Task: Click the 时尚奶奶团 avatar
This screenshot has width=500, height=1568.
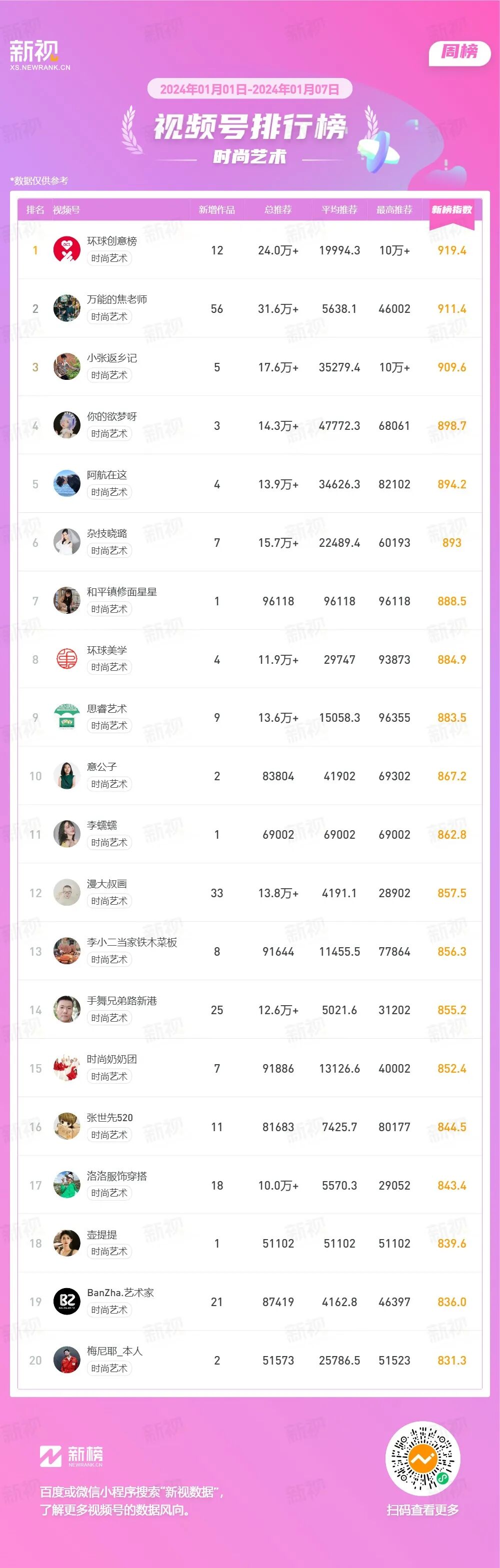Action: pyautogui.click(x=67, y=1068)
